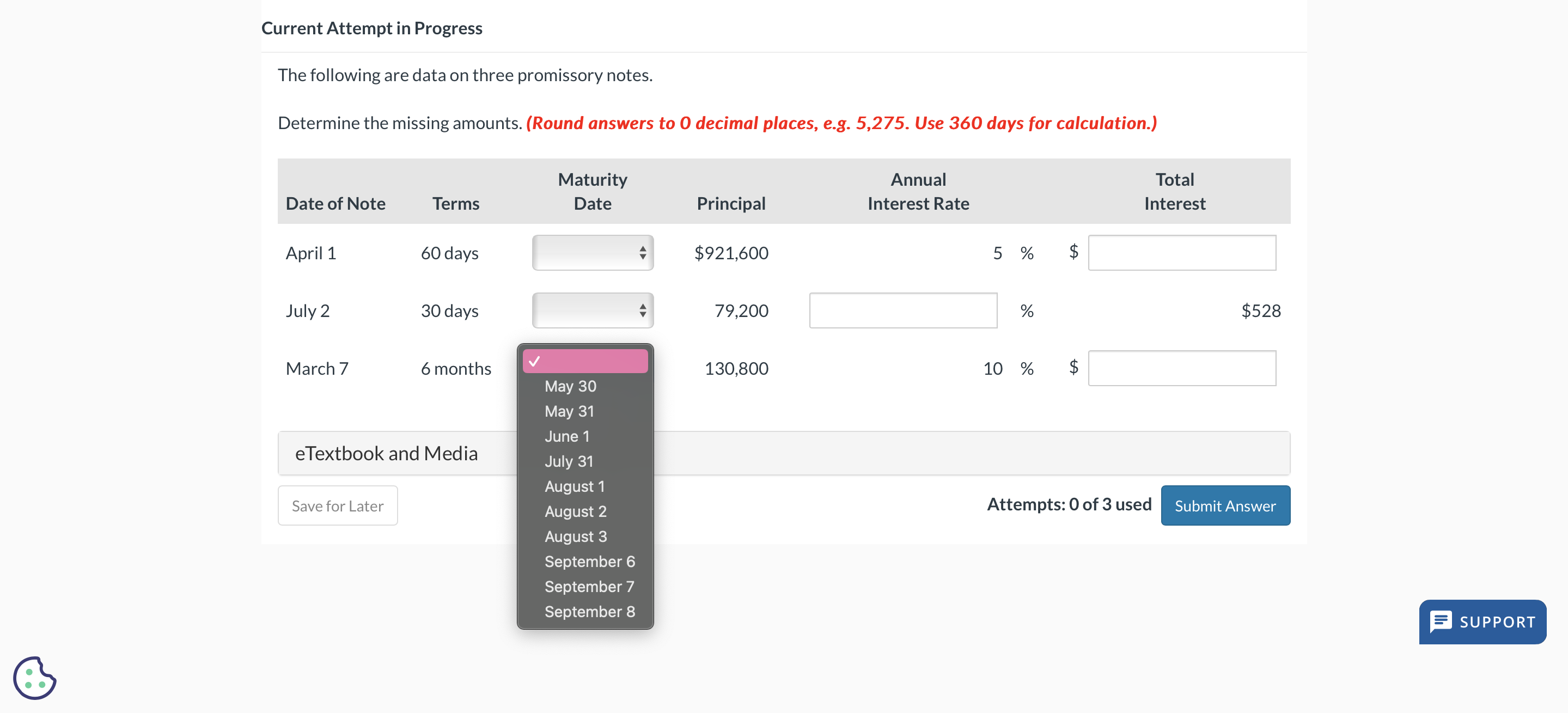Select August 3 maturity date option
Screen dimensions: 1568x713
pyautogui.click(x=575, y=536)
